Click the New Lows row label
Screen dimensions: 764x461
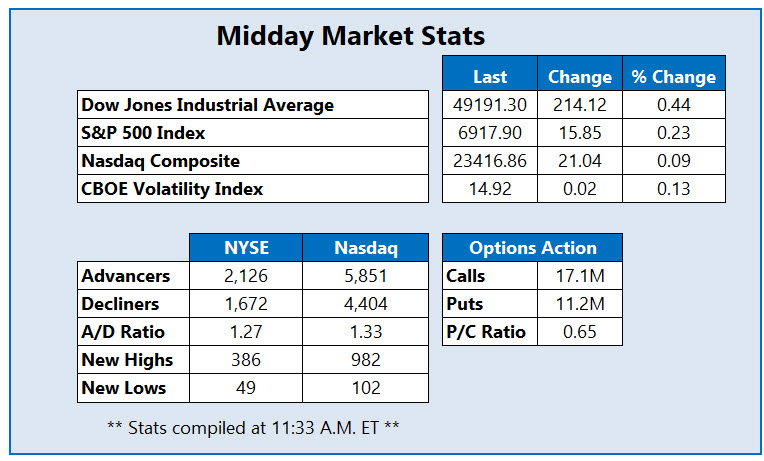click(125, 388)
